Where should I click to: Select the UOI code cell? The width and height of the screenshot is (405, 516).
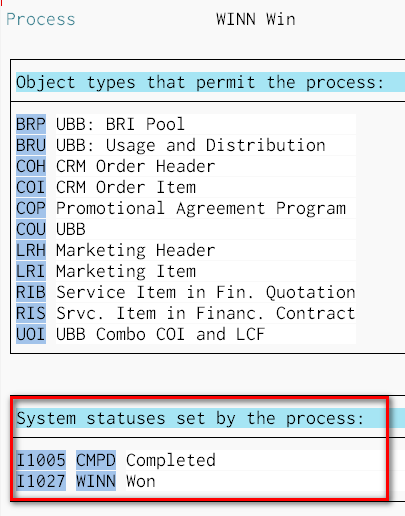click(x=31, y=334)
